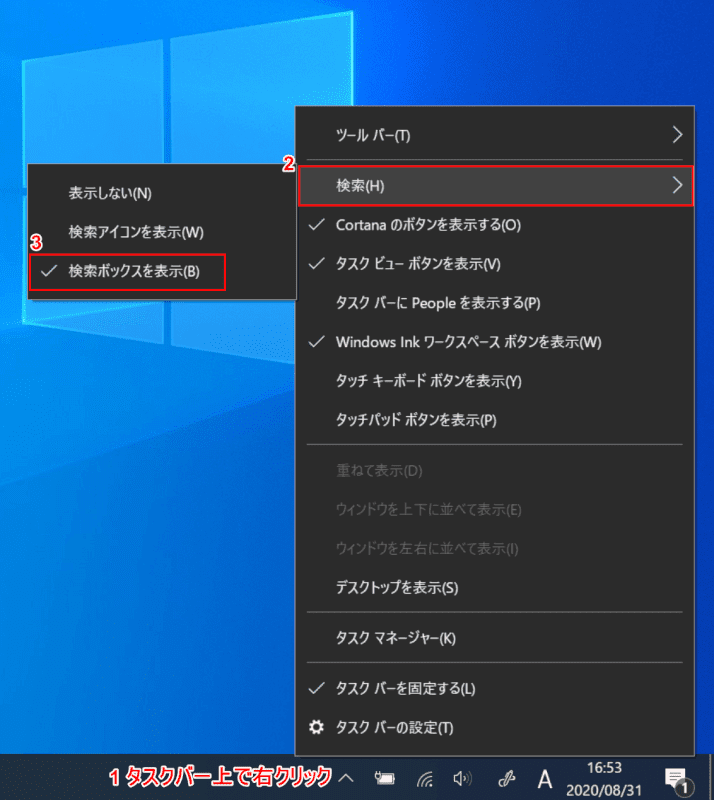Click the gear icon beside タスク バーの設定
The image size is (714, 800).
[316, 727]
